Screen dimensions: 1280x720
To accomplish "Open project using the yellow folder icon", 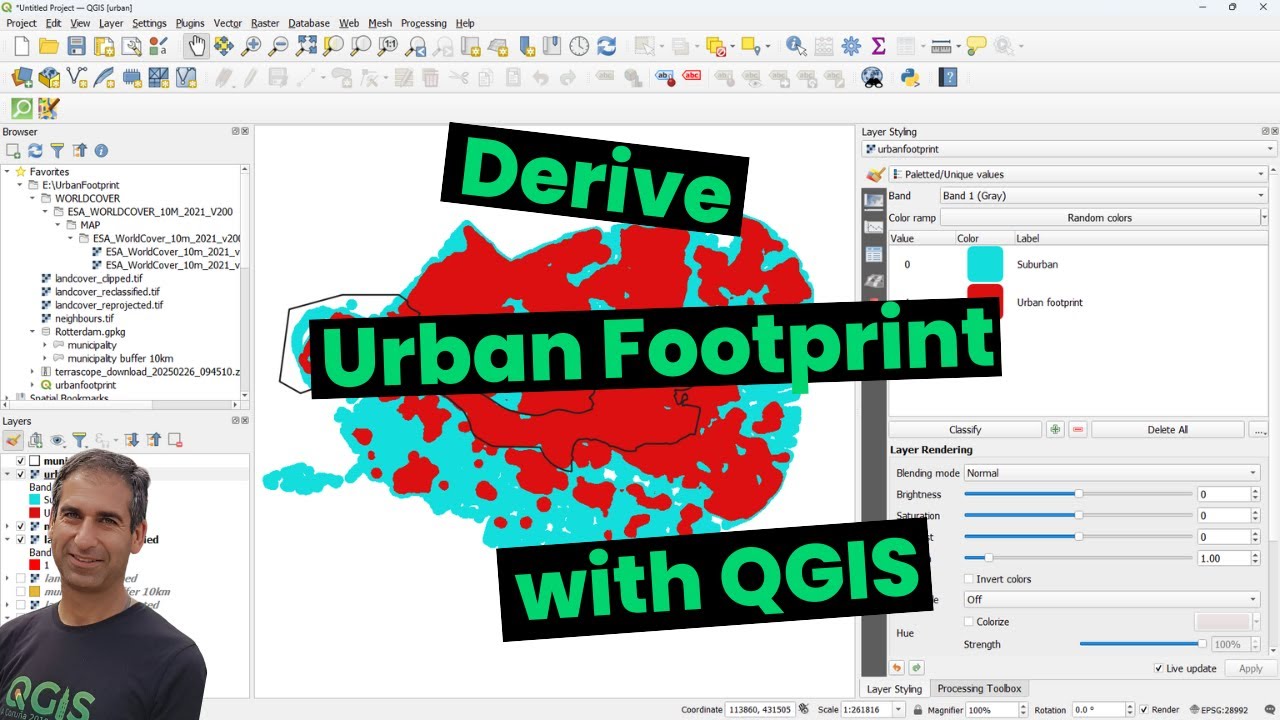I will (x=48, y=46).
